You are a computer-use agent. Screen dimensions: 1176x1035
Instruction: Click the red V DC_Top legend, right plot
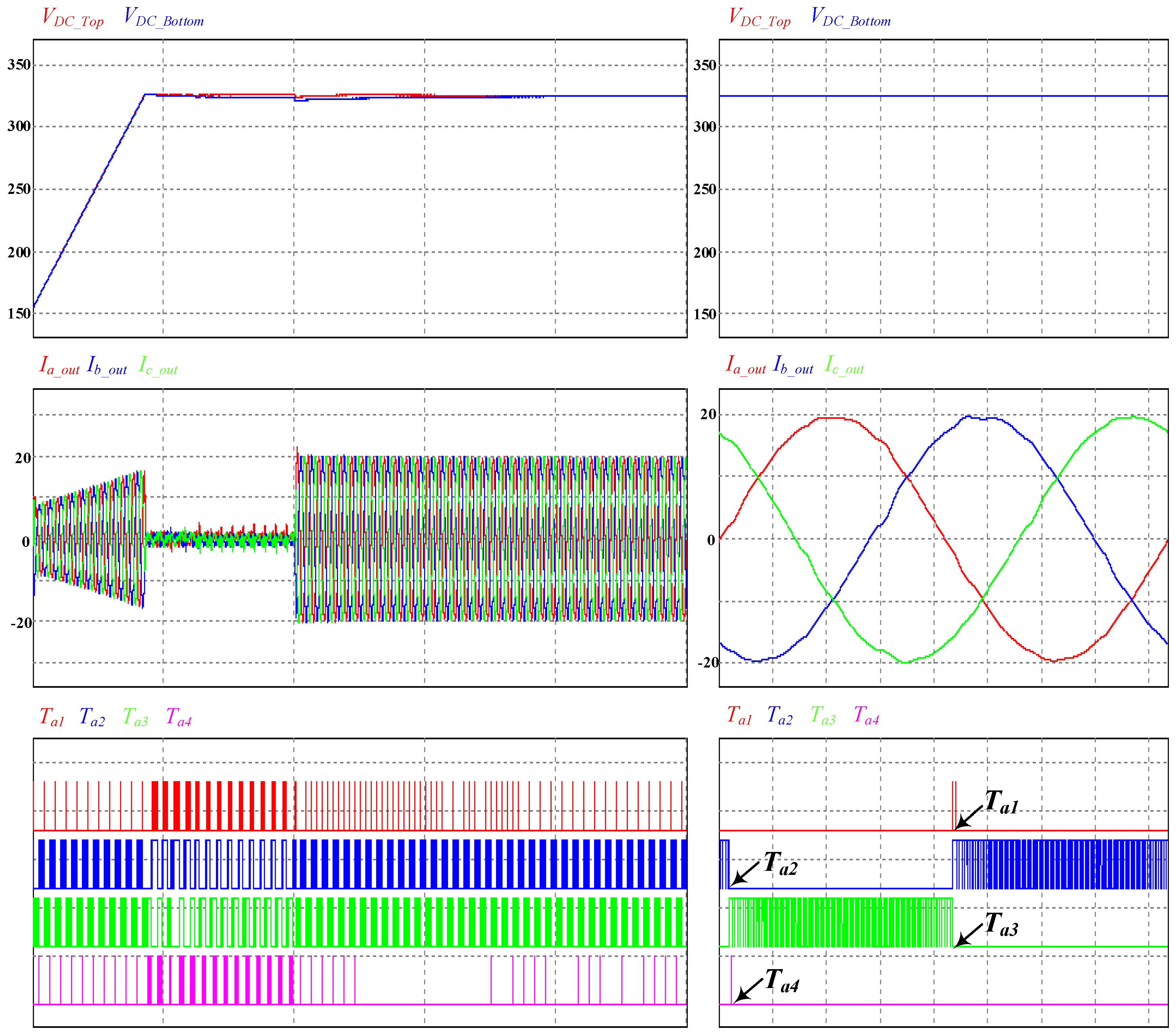(x=759, y=18)
